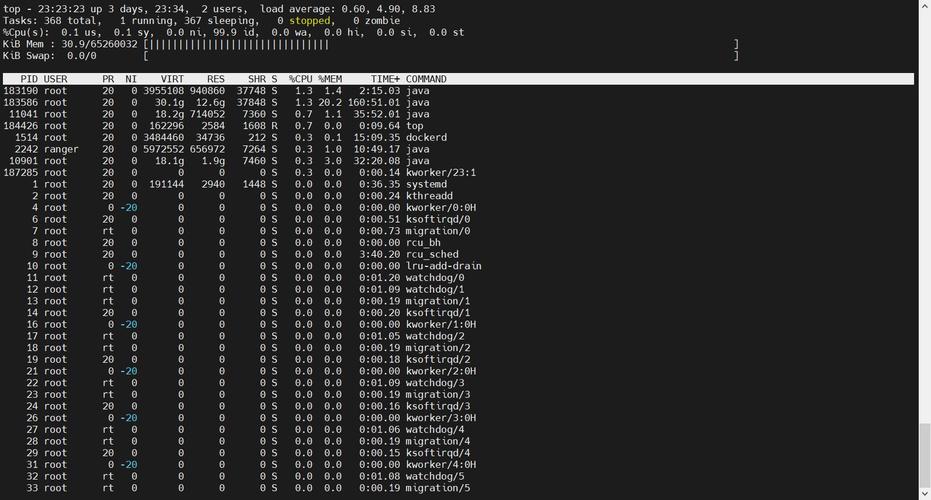931x500 pixels.
Task: Click the COMMAND column header
Action: [426, 79]
